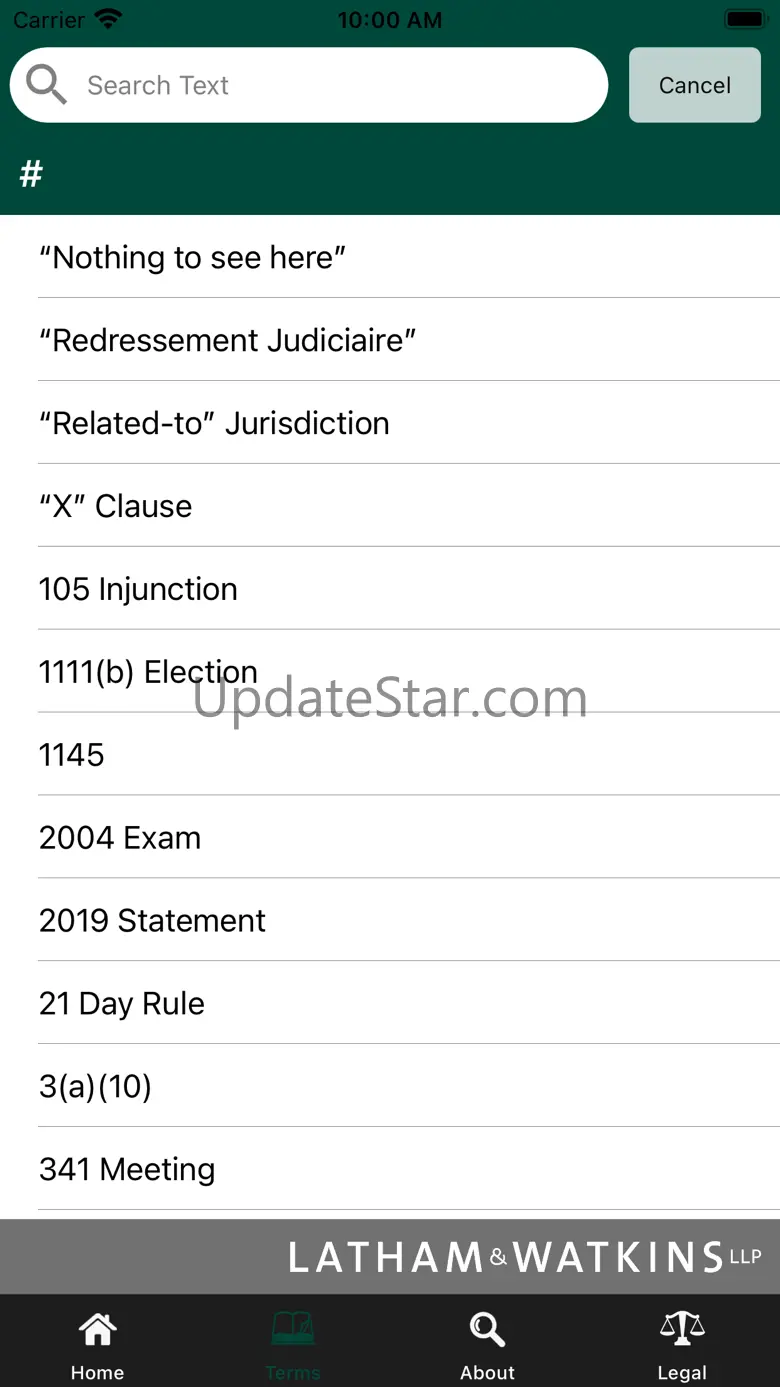
Task: Open the 3(a)(10) entry
Action: [95, 1087]
